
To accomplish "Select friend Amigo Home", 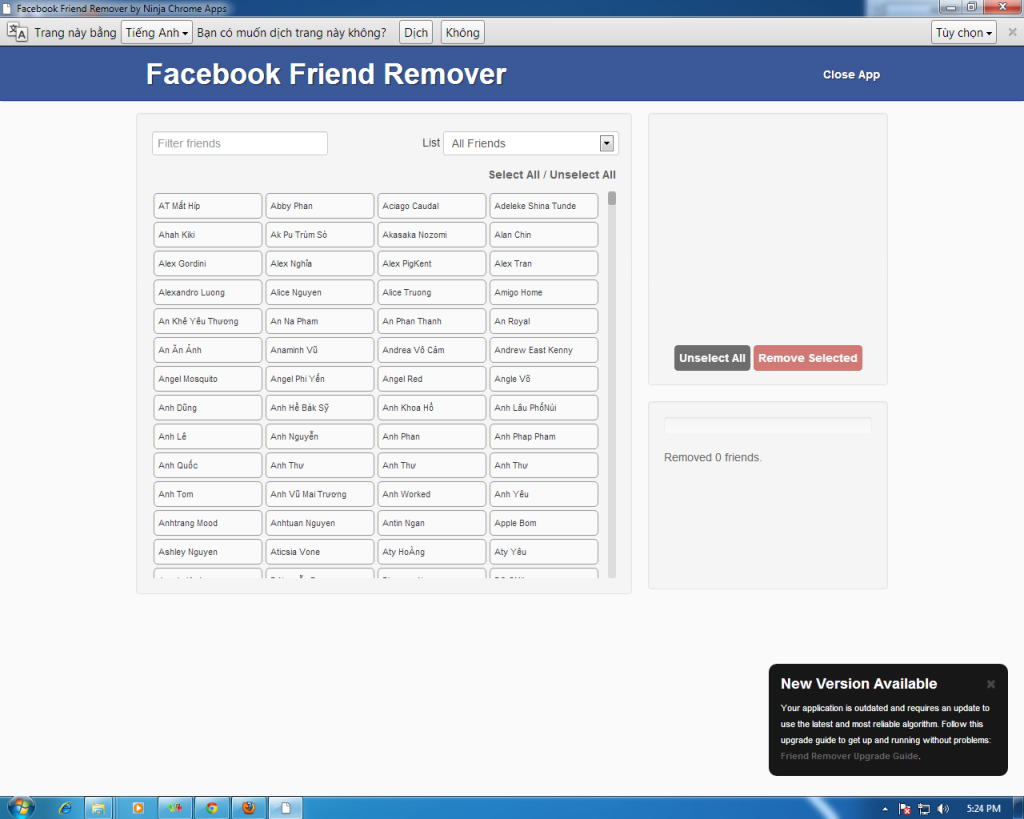I will [544, 292].
